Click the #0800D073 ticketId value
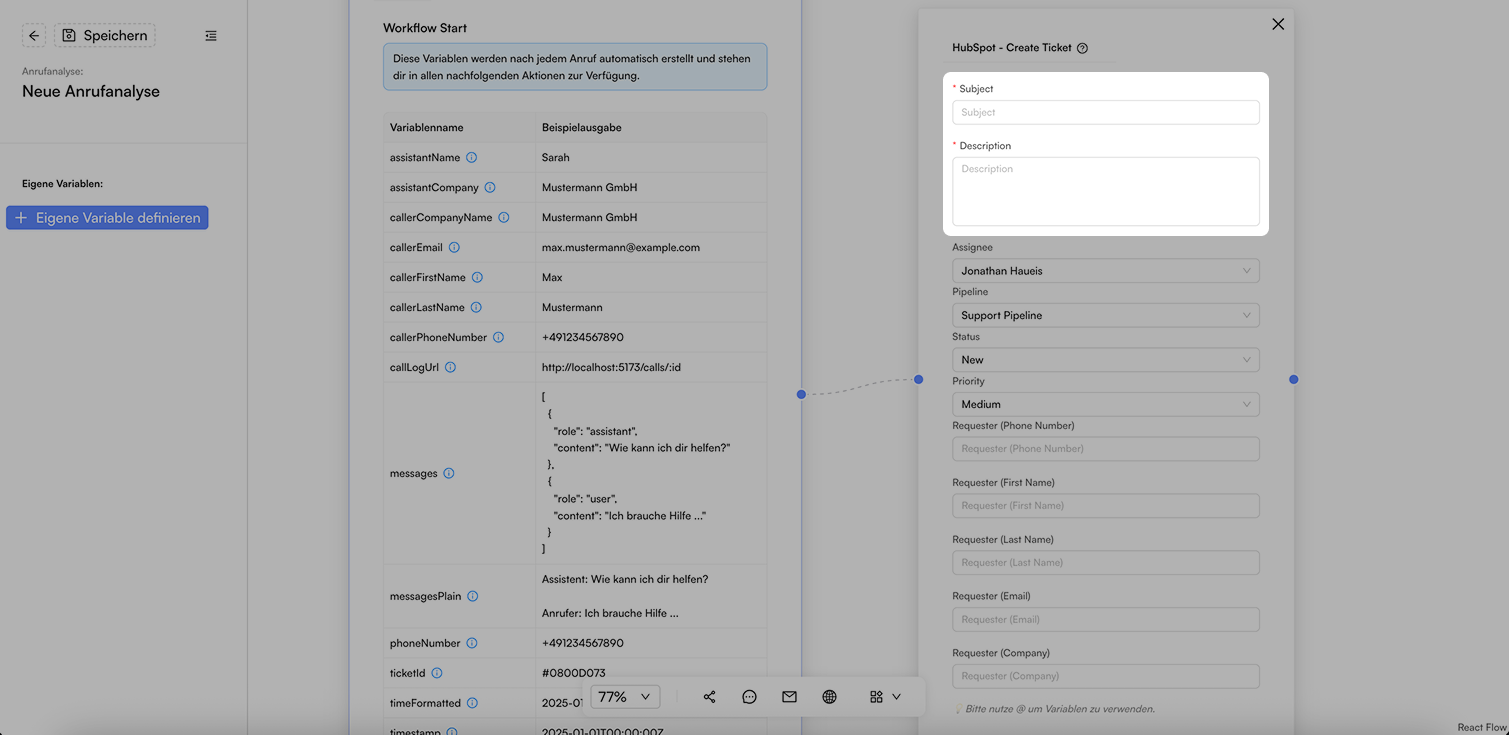1509x735 pixels. pyautogui.click(x=574, y=673)
